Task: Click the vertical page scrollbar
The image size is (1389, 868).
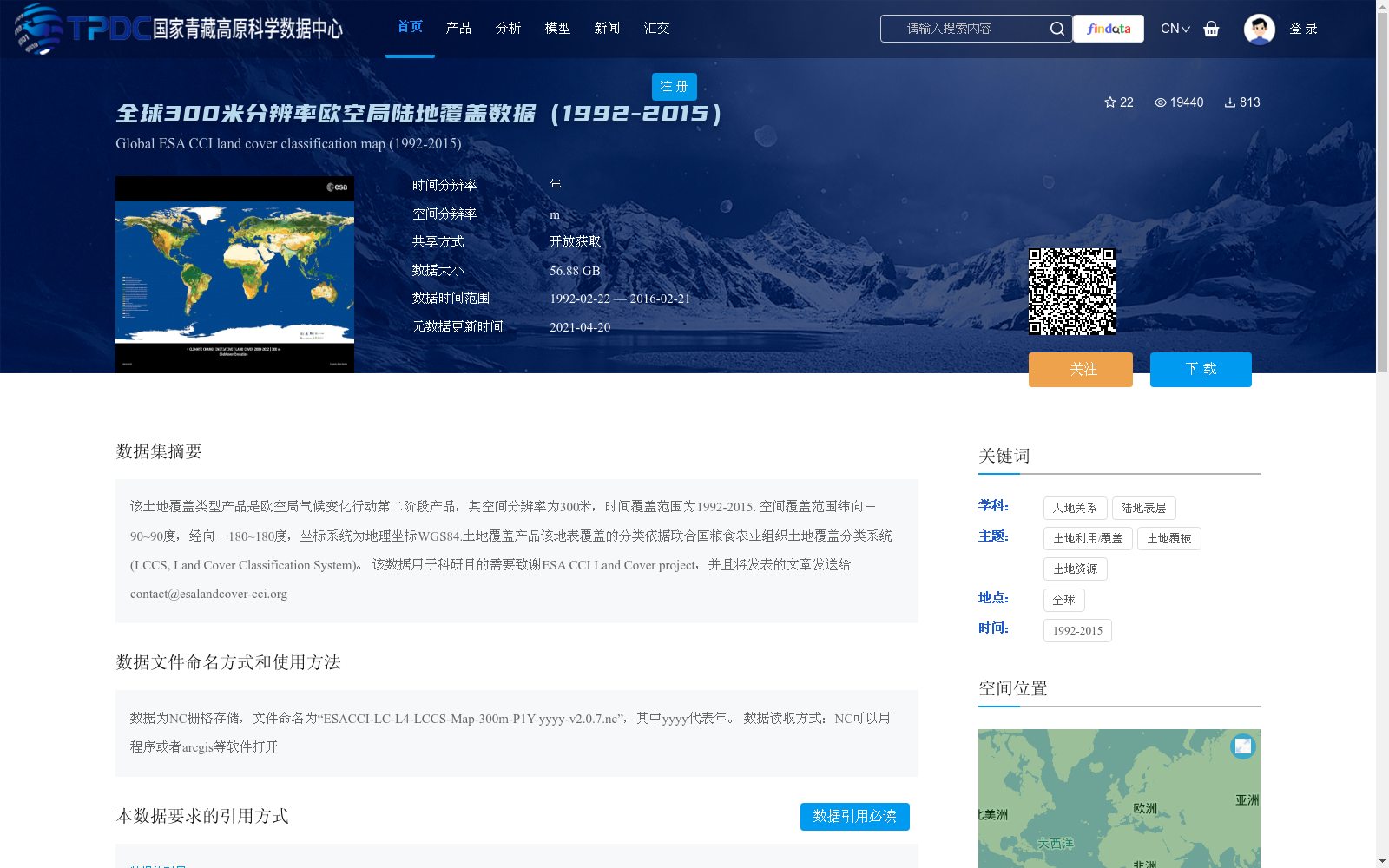Action: coord(1382,193)
